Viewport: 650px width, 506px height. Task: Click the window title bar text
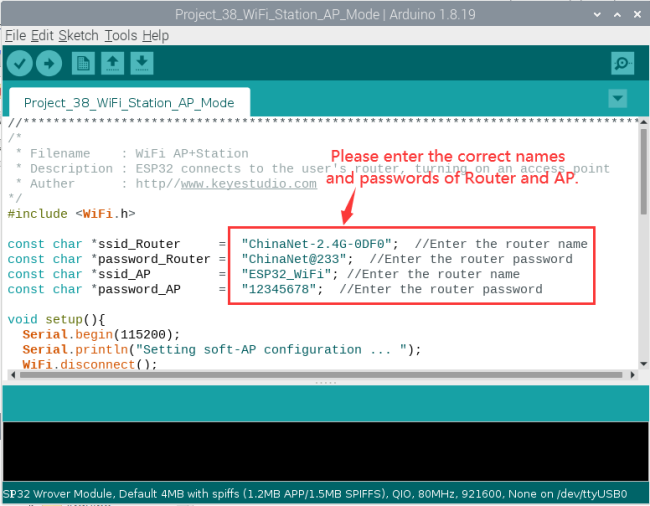[x=325, y=15]
